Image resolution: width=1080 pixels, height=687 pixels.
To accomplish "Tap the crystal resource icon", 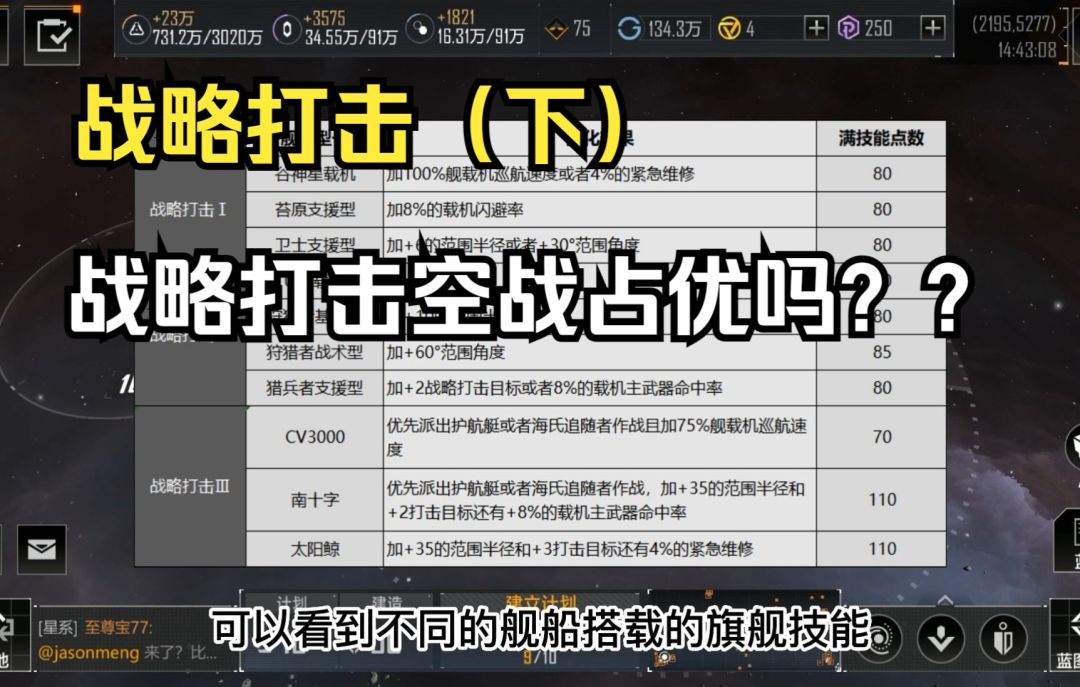I will click(x=287, y=30).
